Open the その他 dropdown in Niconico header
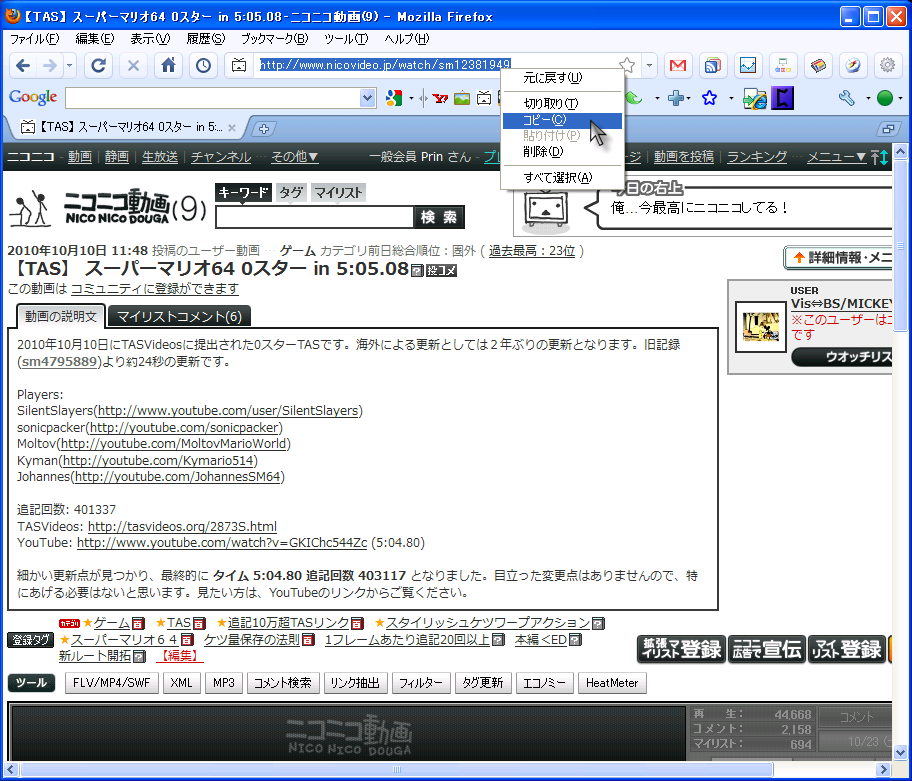The width and height of the screenshot is (912, 781). pyautogui.click(x=294, y=157)
